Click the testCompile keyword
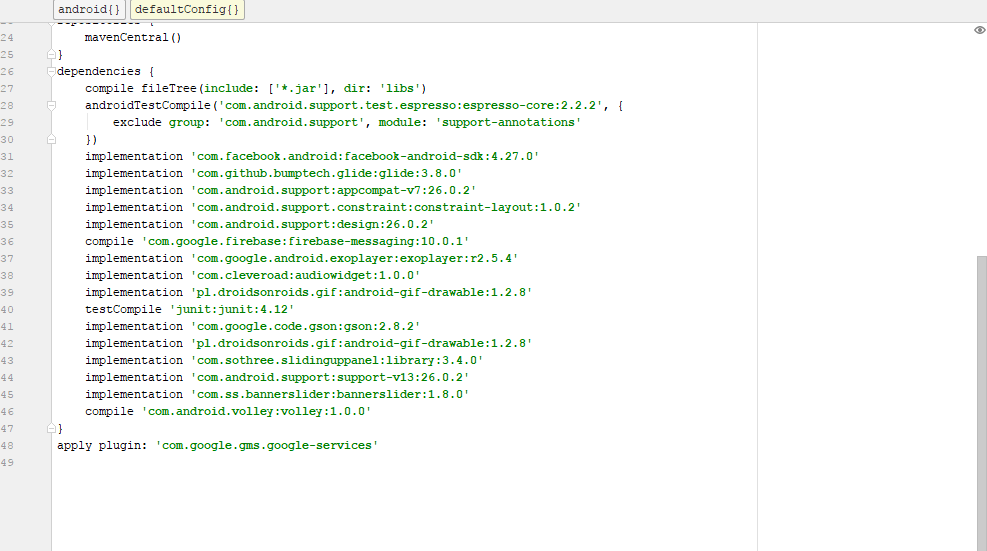Screen dimensions: 987x551 coord(123,310)
